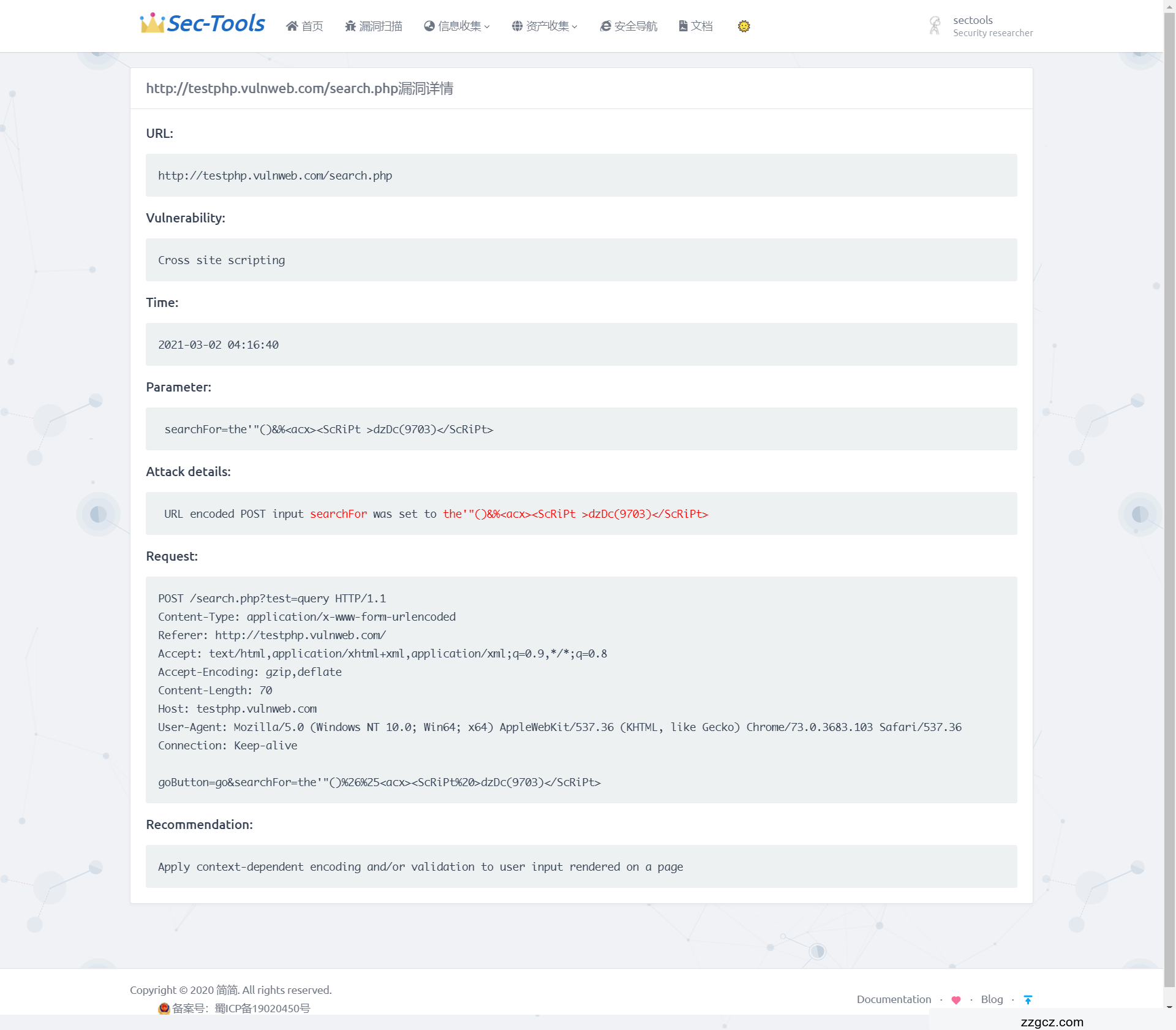Click the 蜀ICP备19020450号 record link

click(263, 1008)
